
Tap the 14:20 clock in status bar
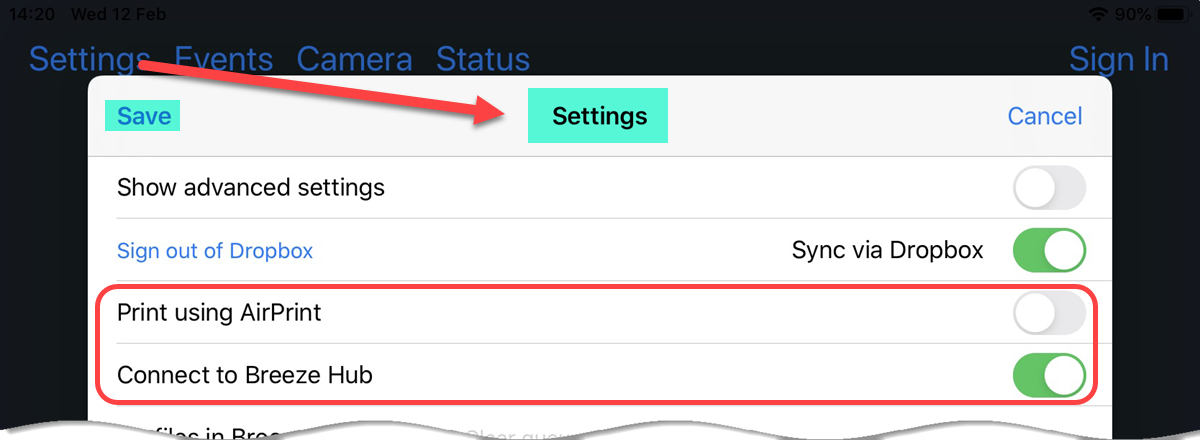tap(30, 15)
